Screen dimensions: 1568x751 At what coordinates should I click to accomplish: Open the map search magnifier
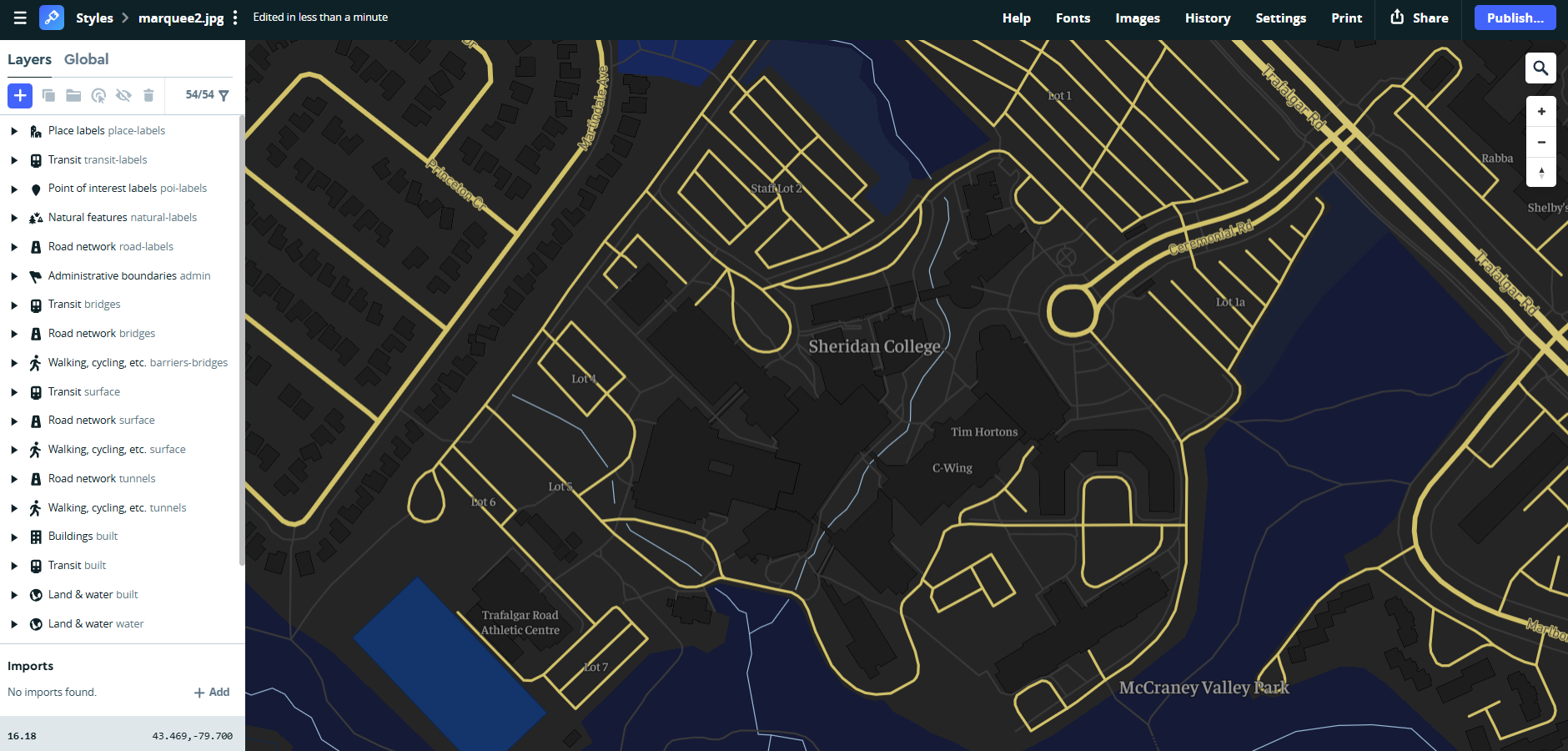click(1540, 68)
